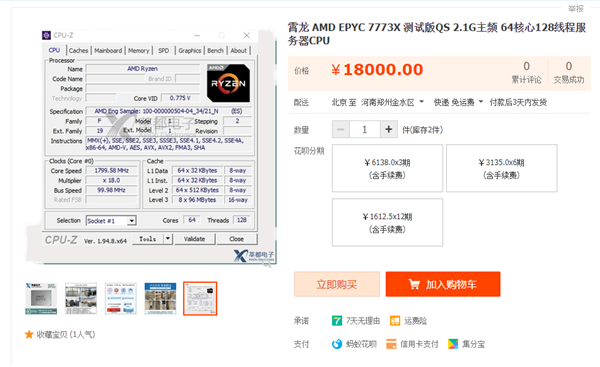Click the favorite star icon (收藏宝贝)
The height and width of the screenshot is (367, 600).
(29, 334)
